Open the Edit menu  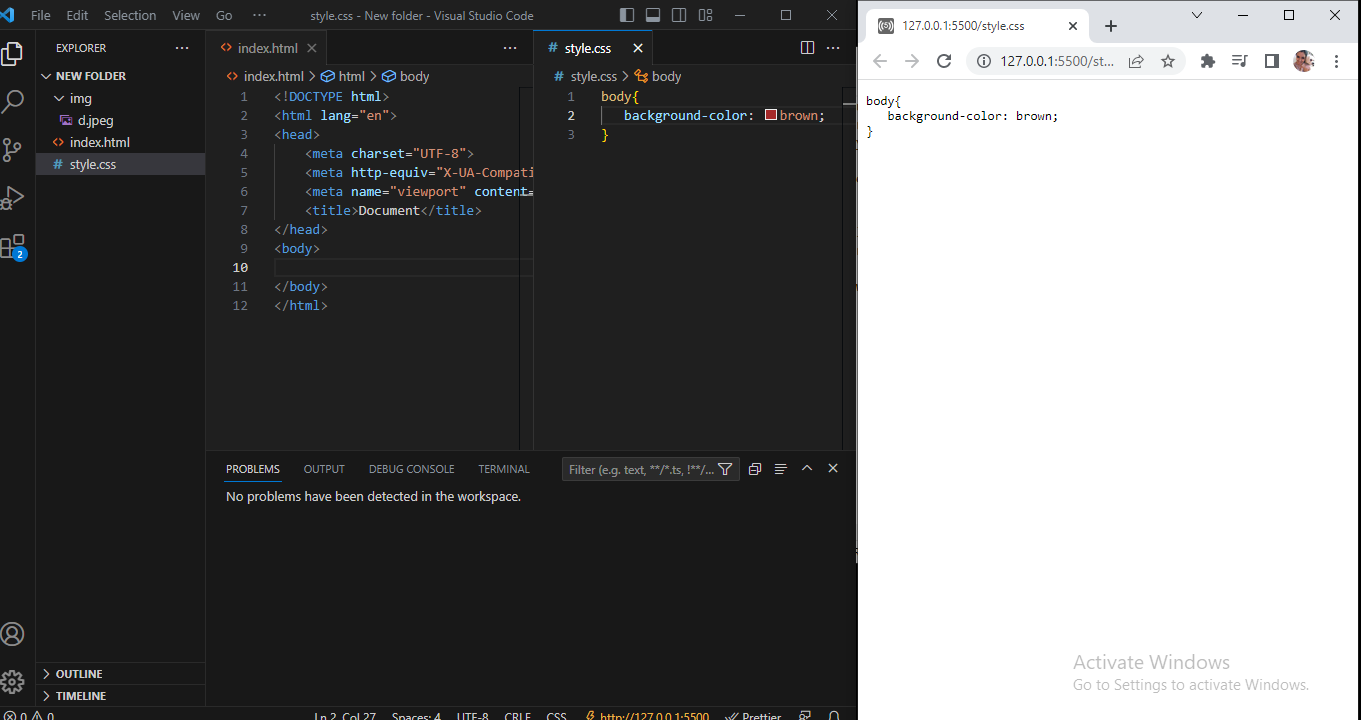click(77, 15)
